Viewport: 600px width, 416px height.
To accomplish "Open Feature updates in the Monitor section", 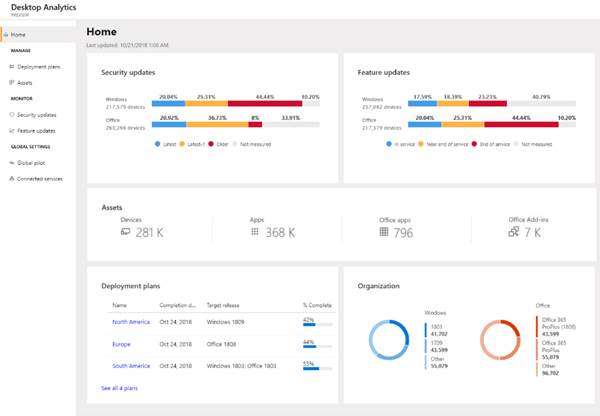I will 36,131.
